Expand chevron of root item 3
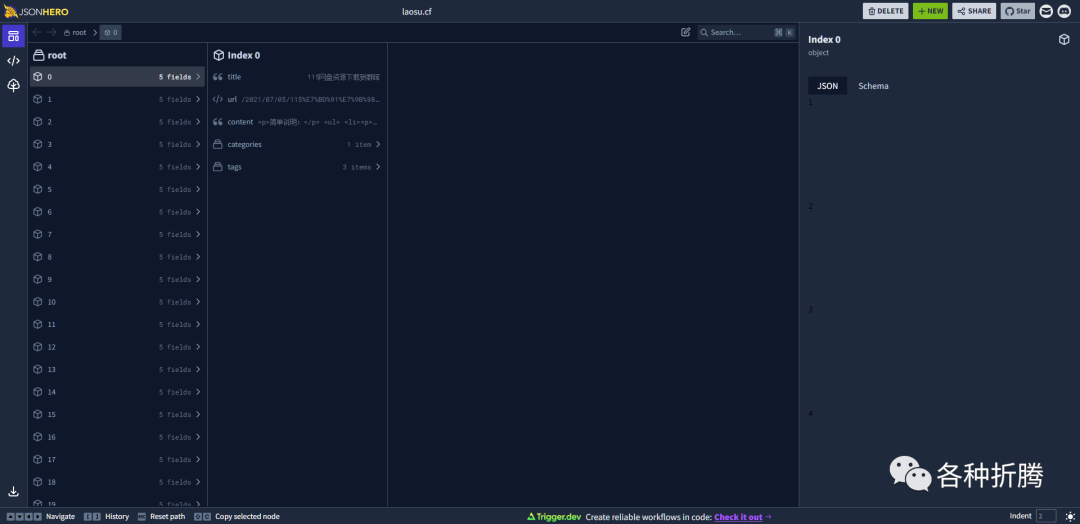1080x524 pixels. [198, 145]
